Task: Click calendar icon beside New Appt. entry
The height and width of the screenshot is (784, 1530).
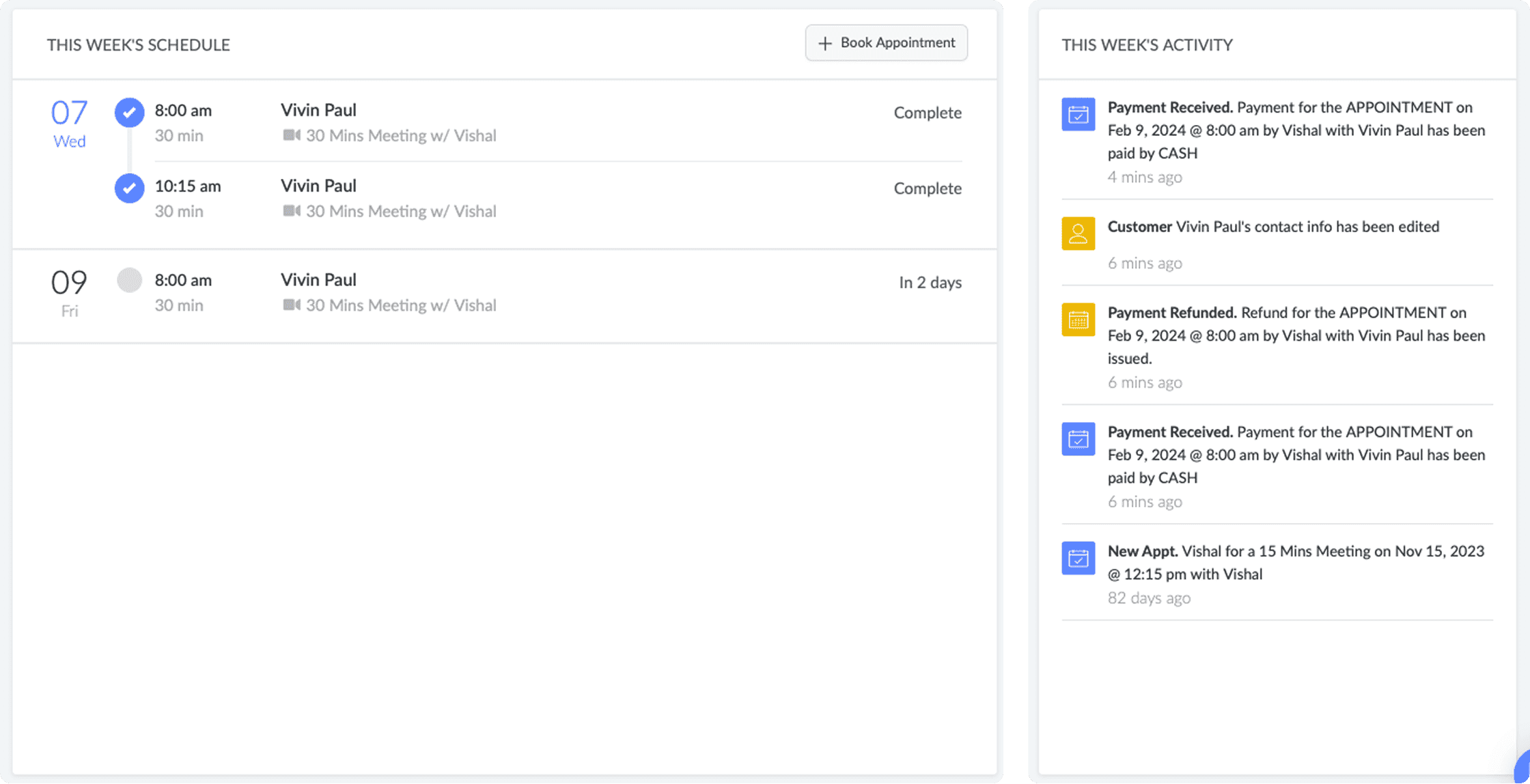Action: 1078,558
